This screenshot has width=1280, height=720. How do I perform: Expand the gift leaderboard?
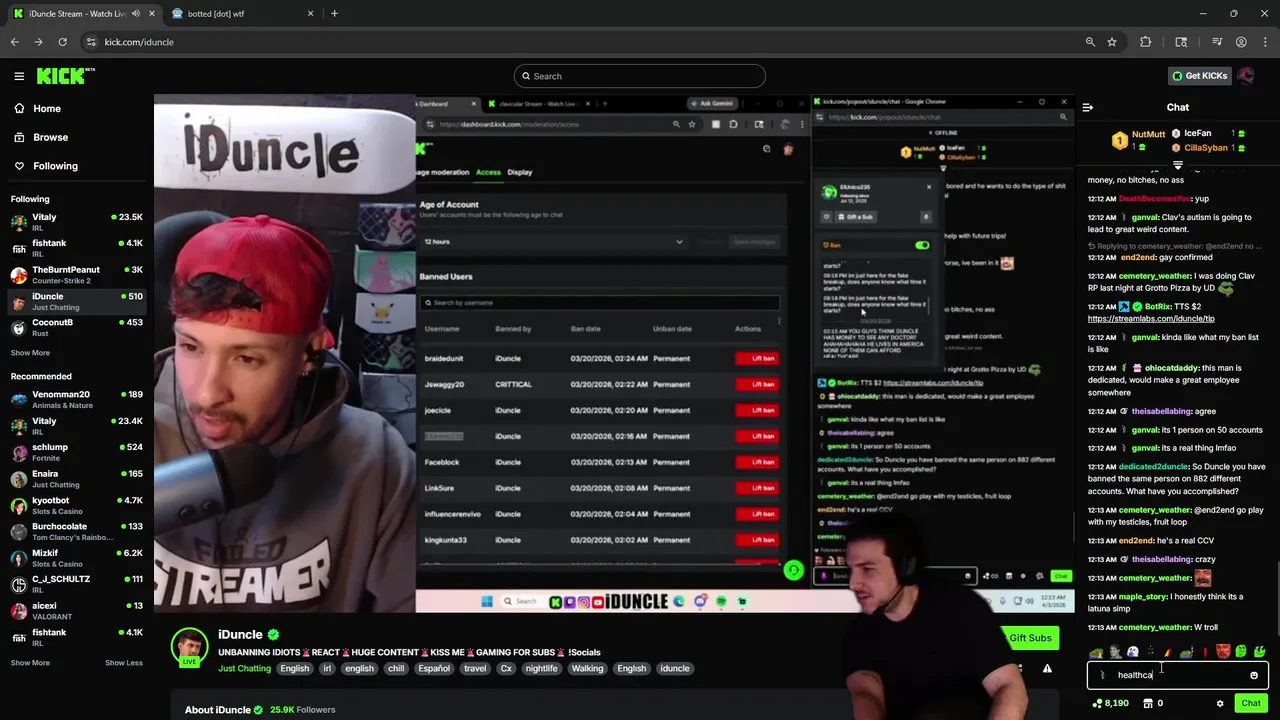coord(1178,166)
